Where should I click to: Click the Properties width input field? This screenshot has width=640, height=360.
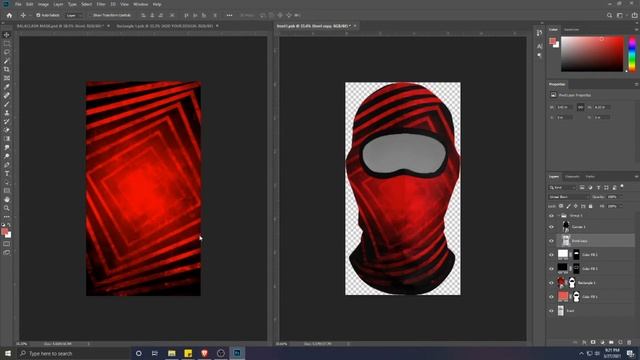coord(565,107)
